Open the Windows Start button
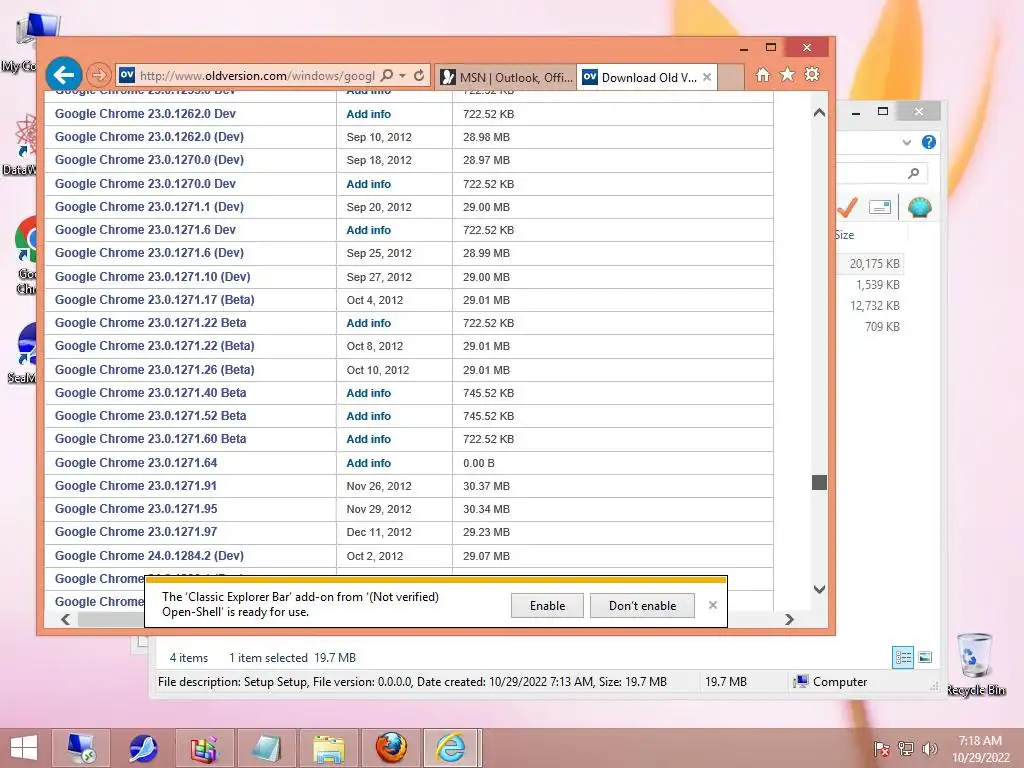Screen dimensions: 1024x768 [24, 748]
